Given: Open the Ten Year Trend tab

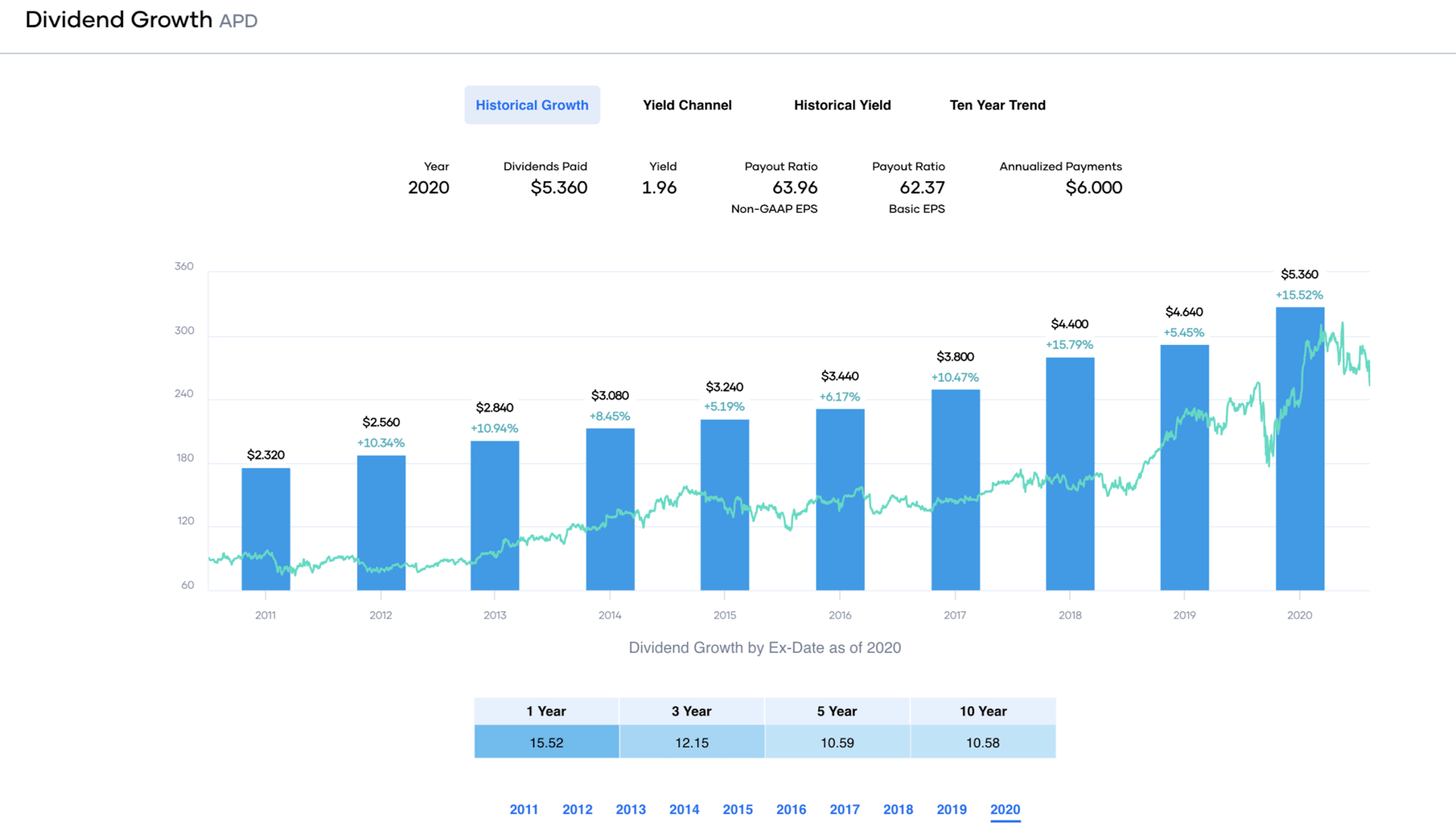Looking at the screenshot, I should [997, 105].
